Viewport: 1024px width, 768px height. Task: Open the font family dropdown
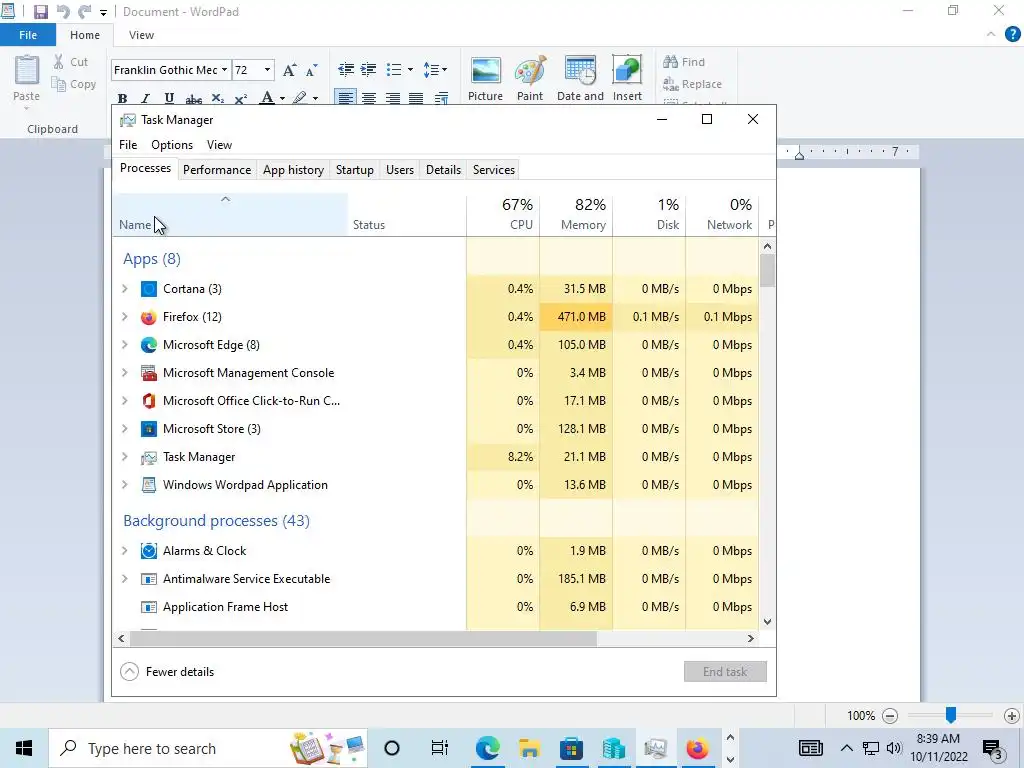224,70
